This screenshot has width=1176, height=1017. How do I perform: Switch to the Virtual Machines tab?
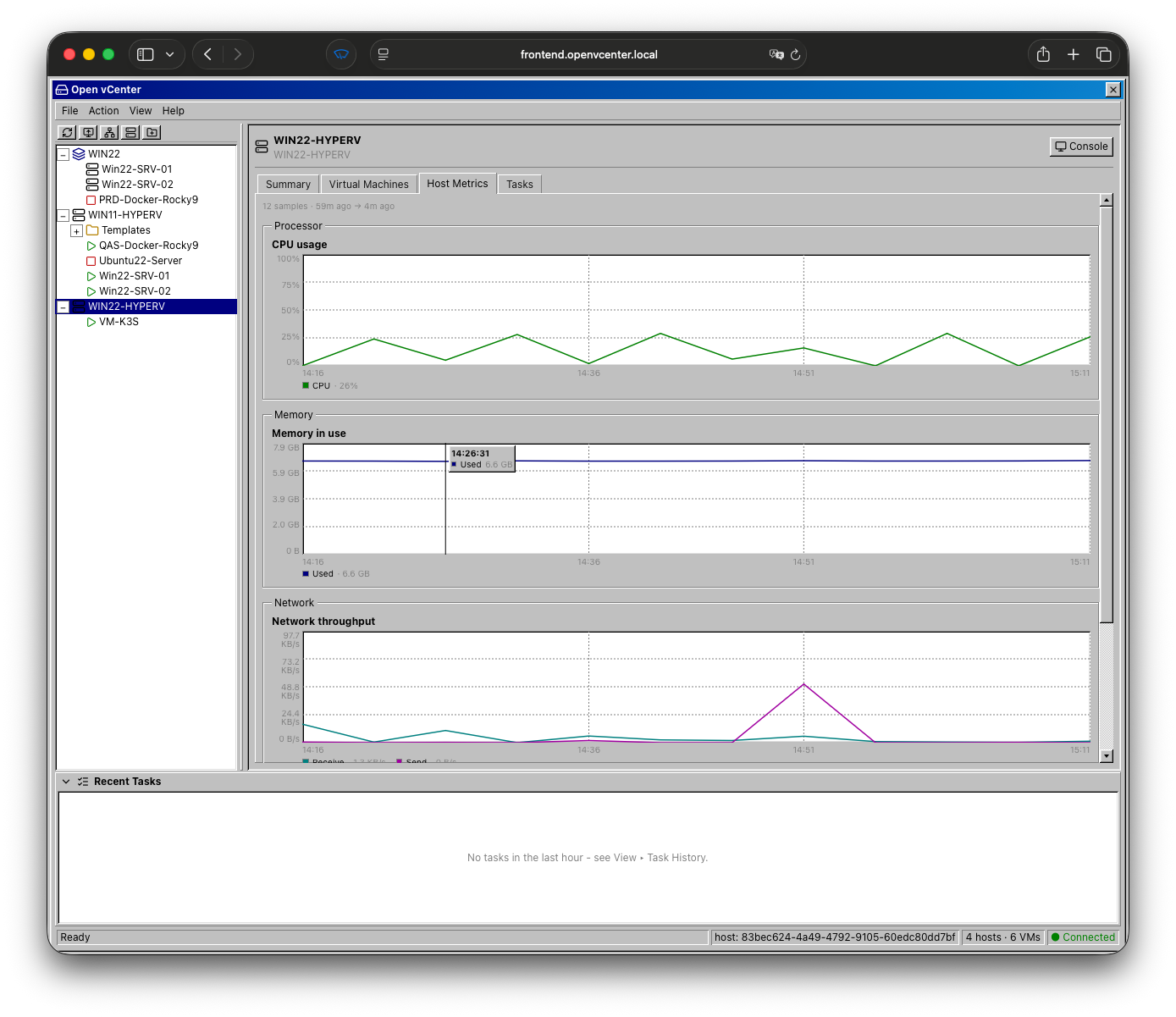click(x=369, y=185)
